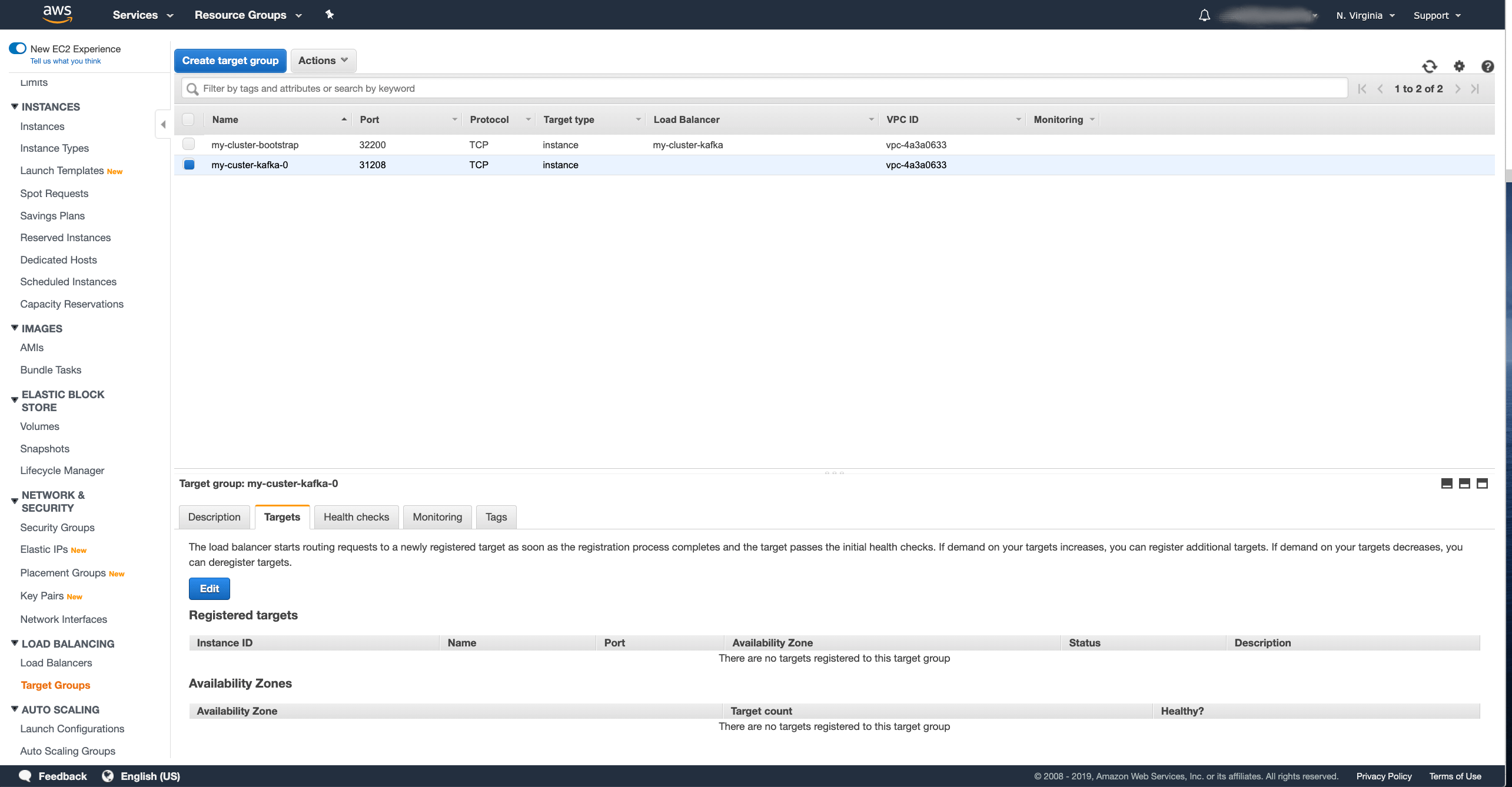Switch to the Health checks tab
The width and height of the screenshot is (1512, 787).
click(x=356, y=517)
